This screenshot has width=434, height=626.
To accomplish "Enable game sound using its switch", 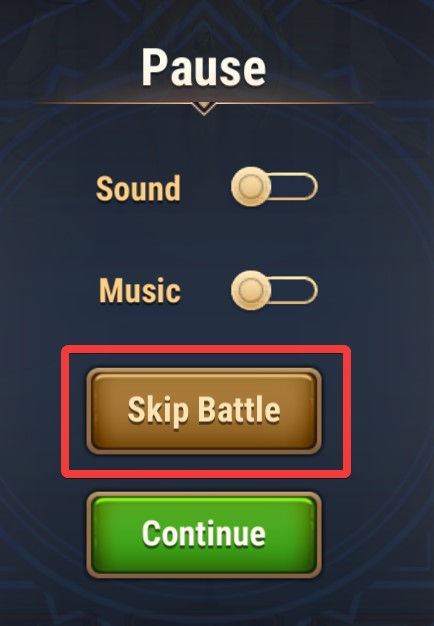I will click(x=274, y=187).
